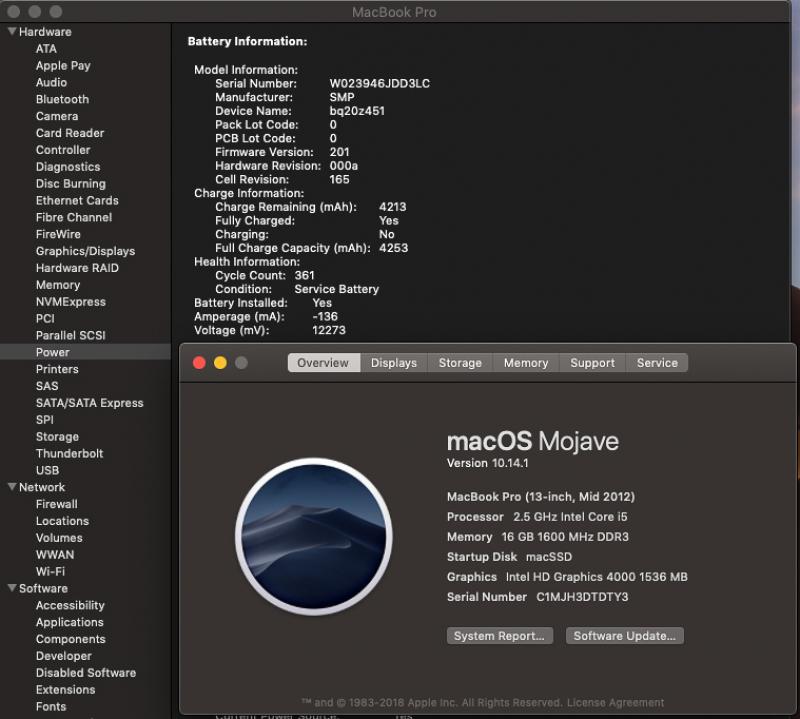Click the Version 10.14.1 text
800x719 pixels.
487,463
